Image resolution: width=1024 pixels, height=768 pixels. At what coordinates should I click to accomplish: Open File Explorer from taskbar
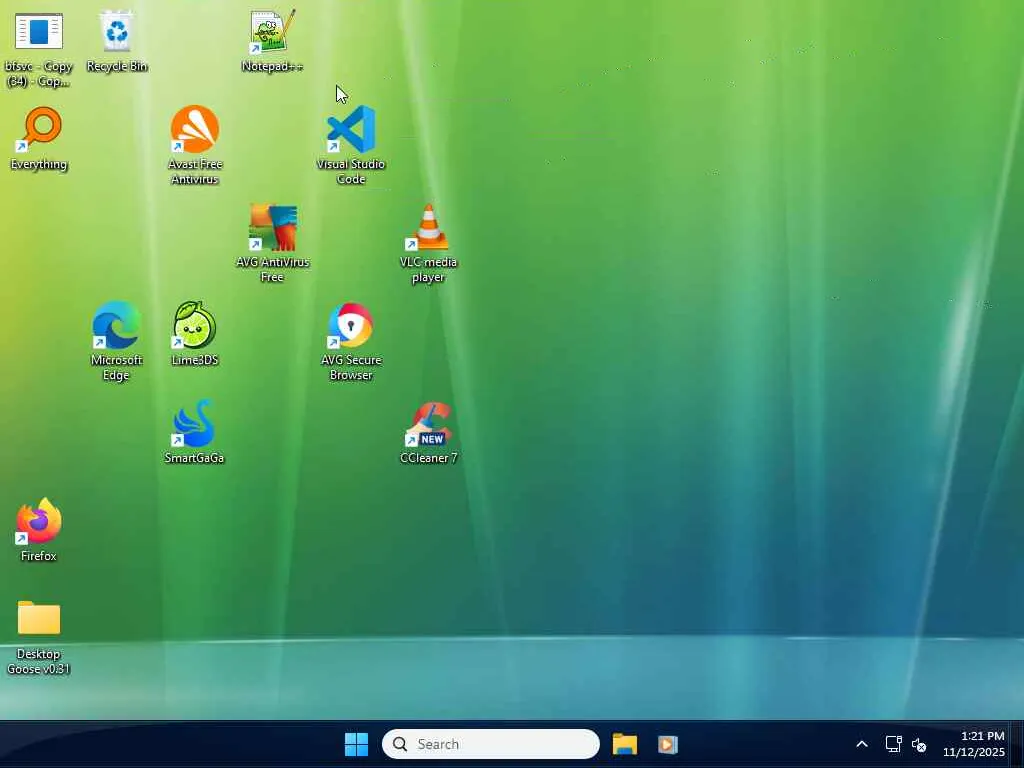(x=625, y=744)
